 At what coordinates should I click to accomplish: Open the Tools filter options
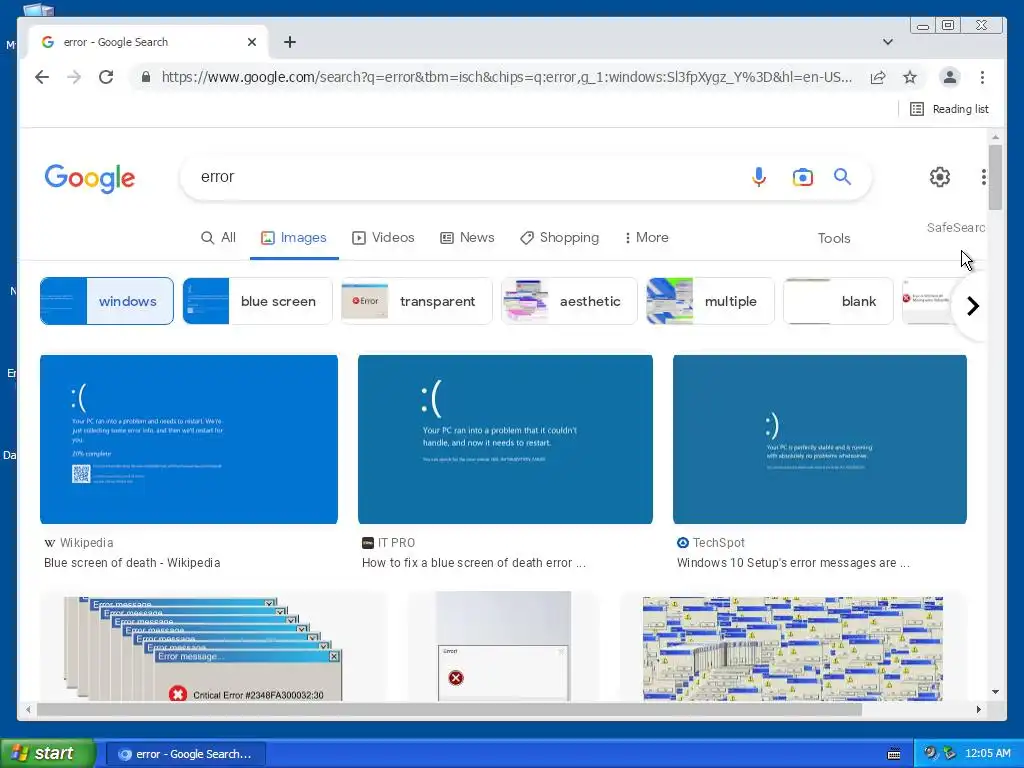point(834,238)
